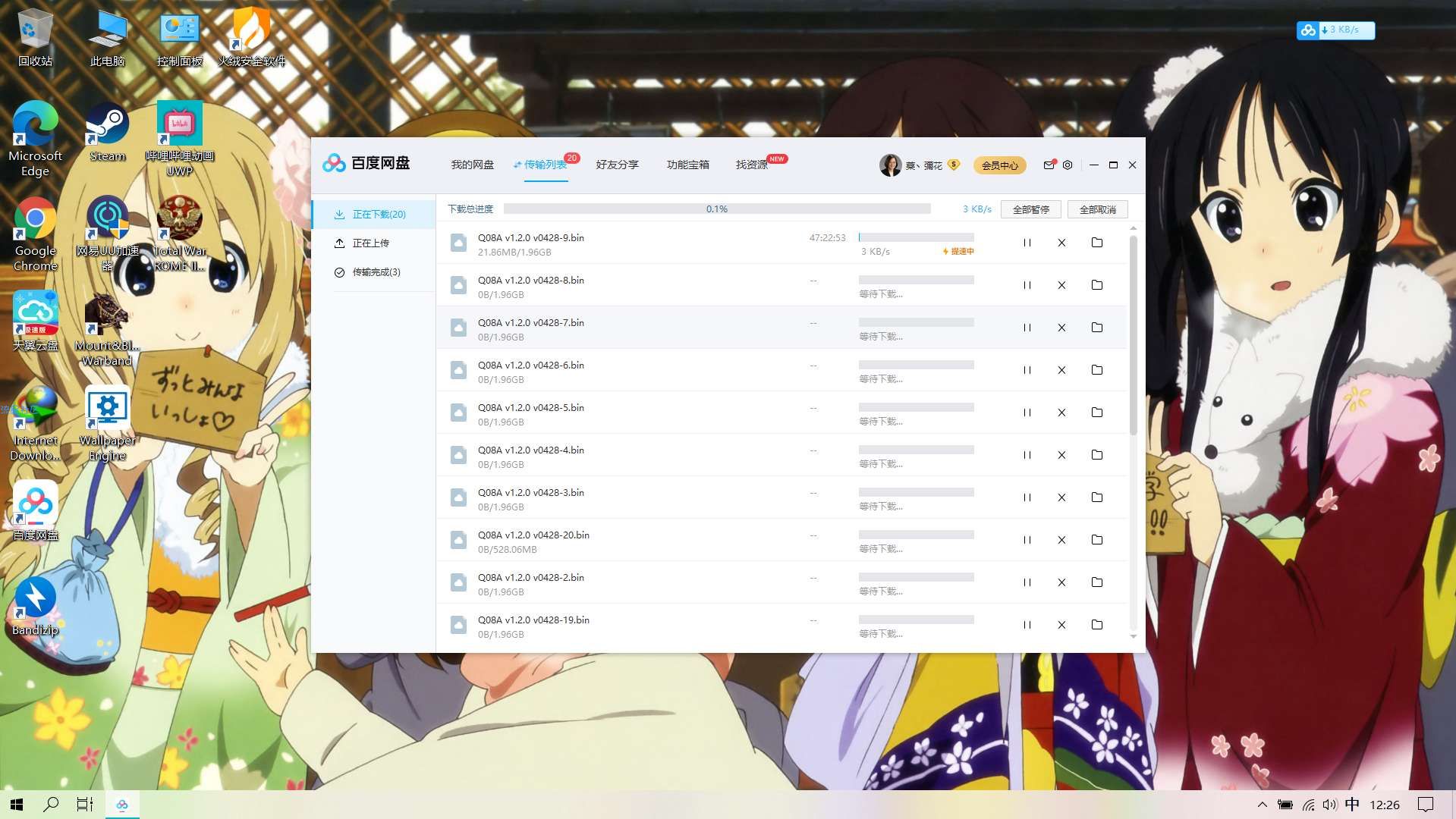
Task: Click 全部取消 button
Action: pos(1097,209)
